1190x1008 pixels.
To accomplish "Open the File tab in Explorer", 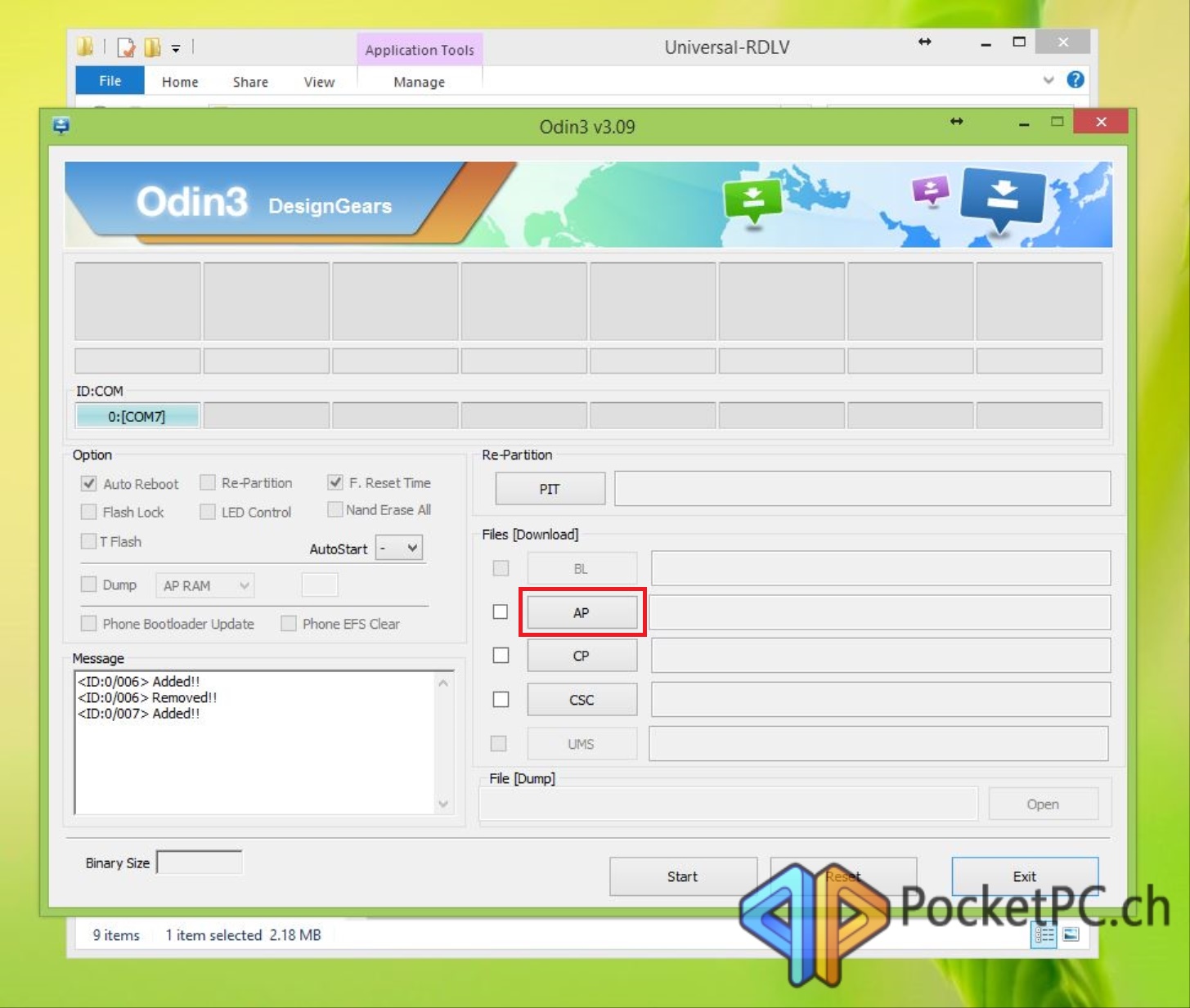I will [x=110, y=81].
